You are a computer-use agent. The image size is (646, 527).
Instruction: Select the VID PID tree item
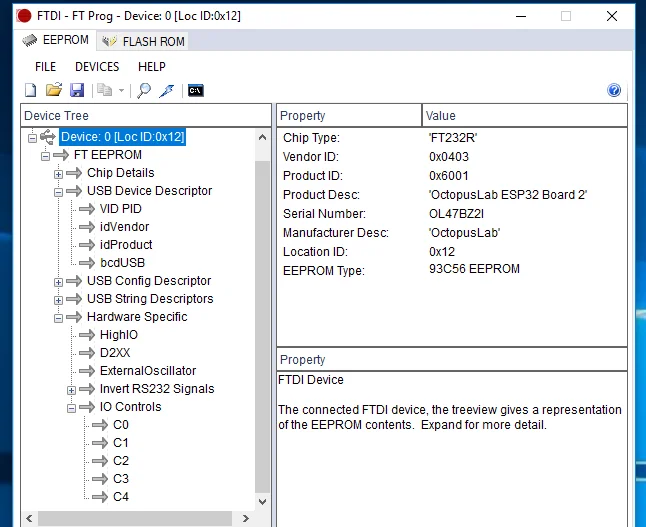[121, 209]
